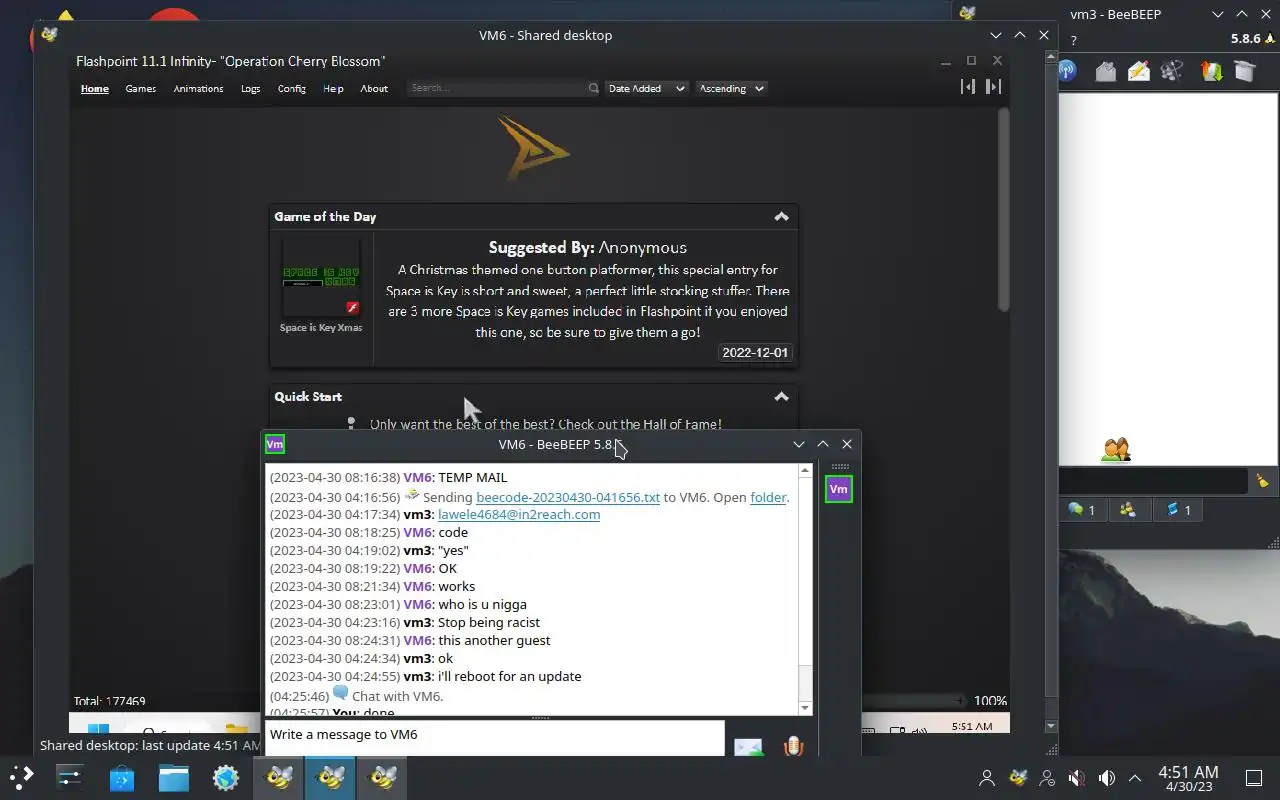Open the Discover store icon in taskbar
This screenshot has height=800, width=1280.
point(122,777)
